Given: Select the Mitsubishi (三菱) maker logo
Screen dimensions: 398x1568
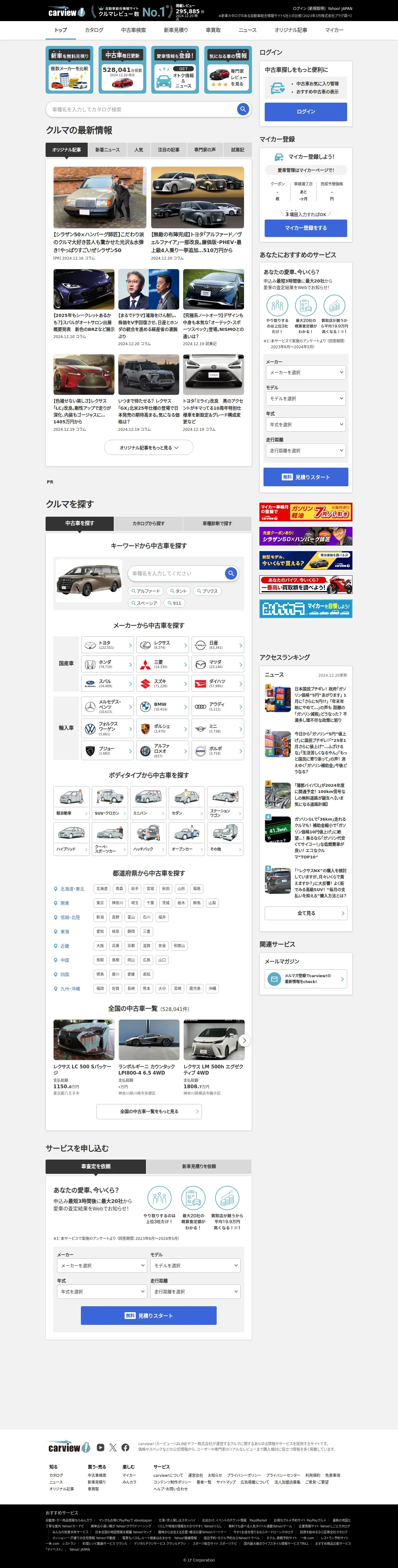Looking at the screenshot, I should [145, 665].
